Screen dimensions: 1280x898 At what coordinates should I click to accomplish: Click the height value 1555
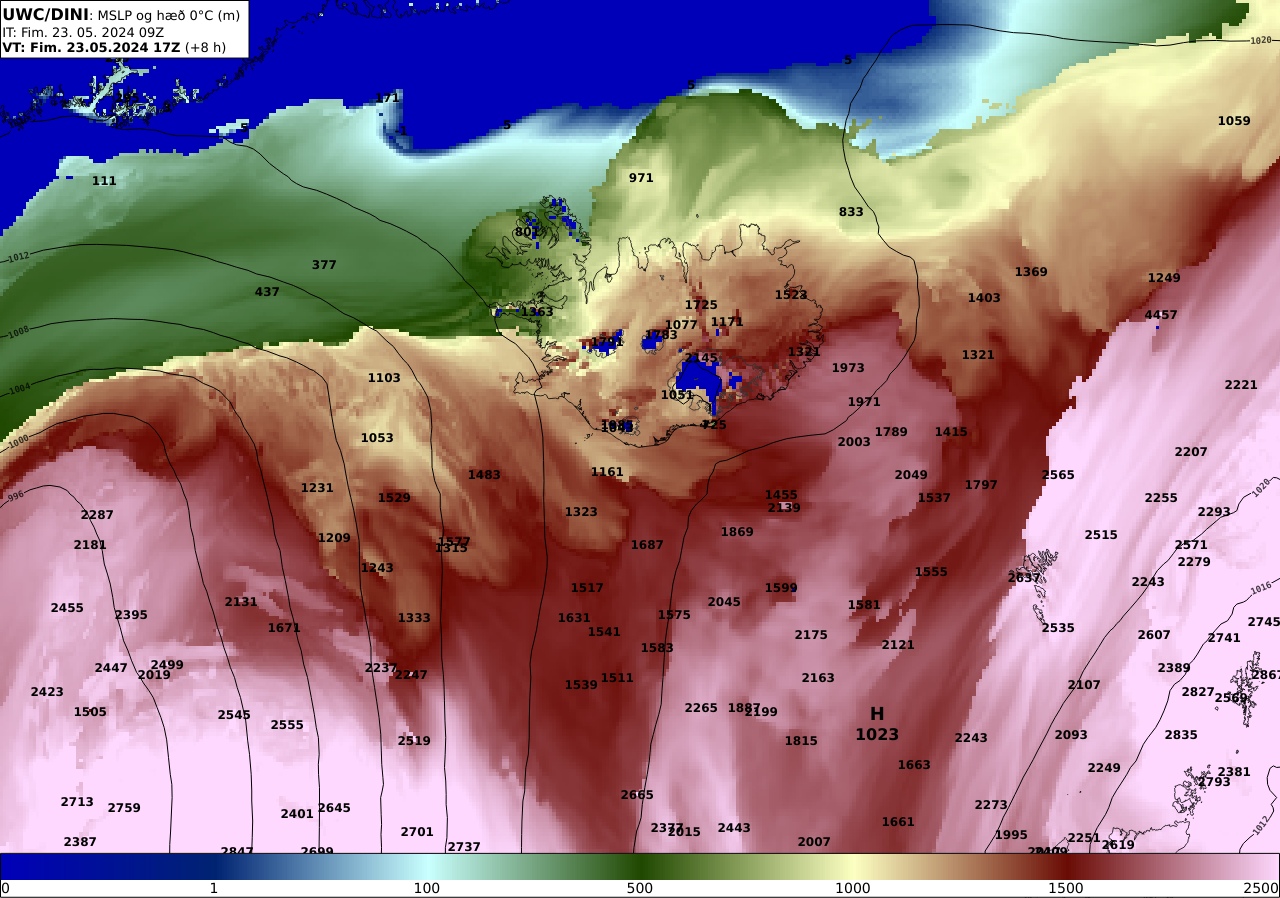click(931, 572)
